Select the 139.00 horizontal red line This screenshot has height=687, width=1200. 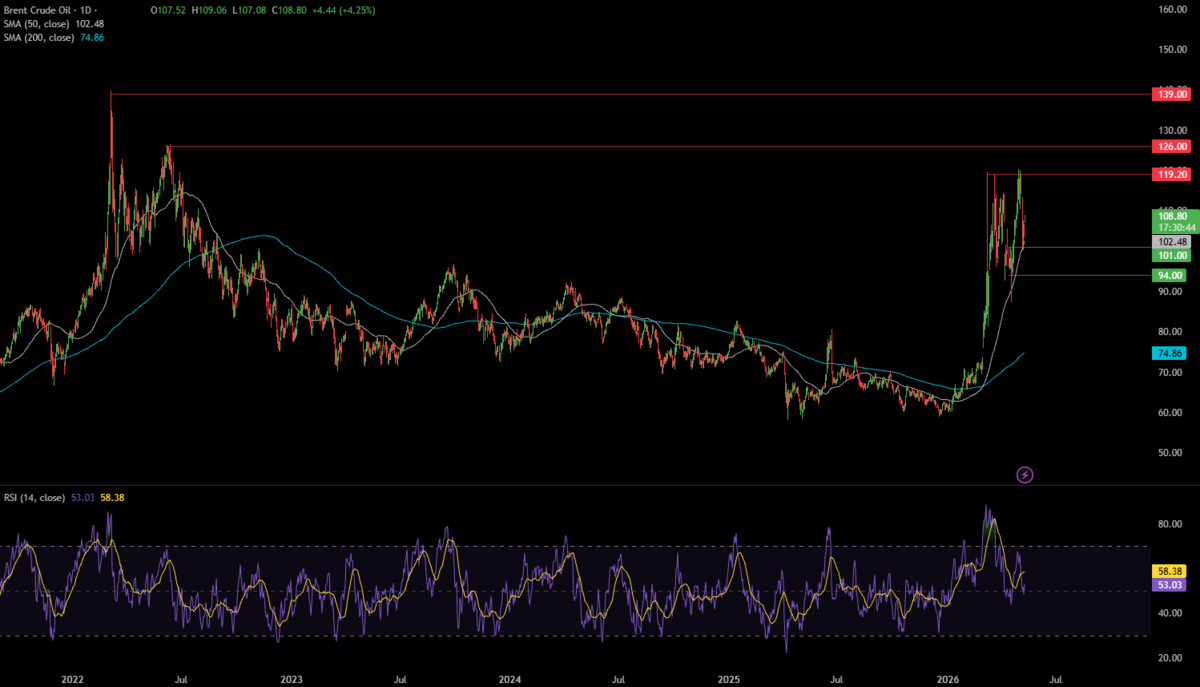630,94
